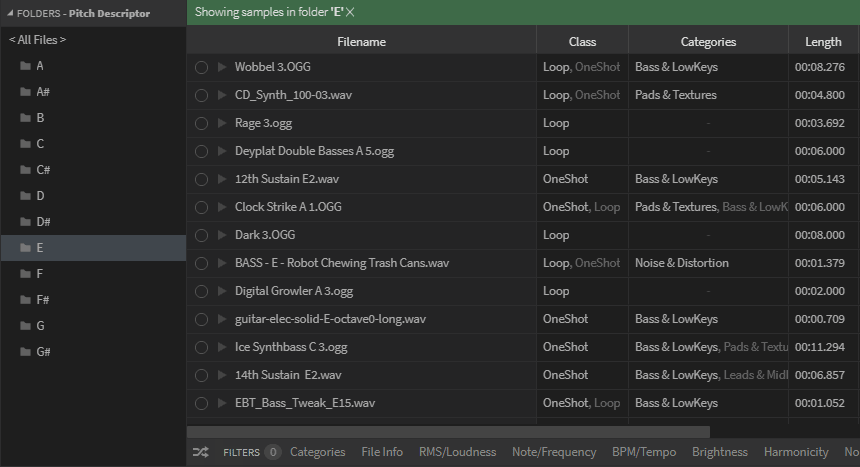Click the horizontal scrollbar under the sample list
The width and height of the screenshot is (860, 467).
pos(450,432)
